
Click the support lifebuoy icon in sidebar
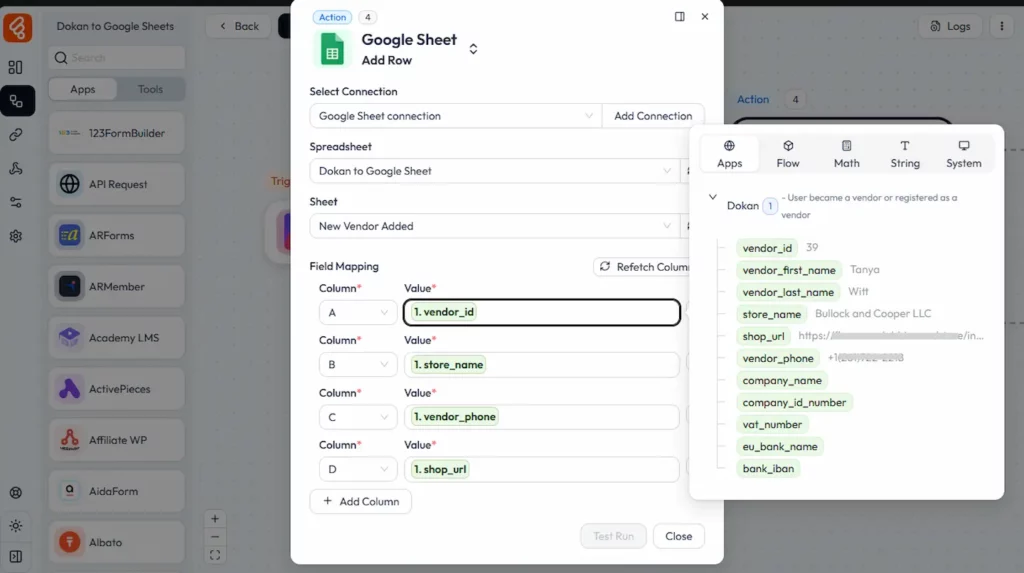16,493
